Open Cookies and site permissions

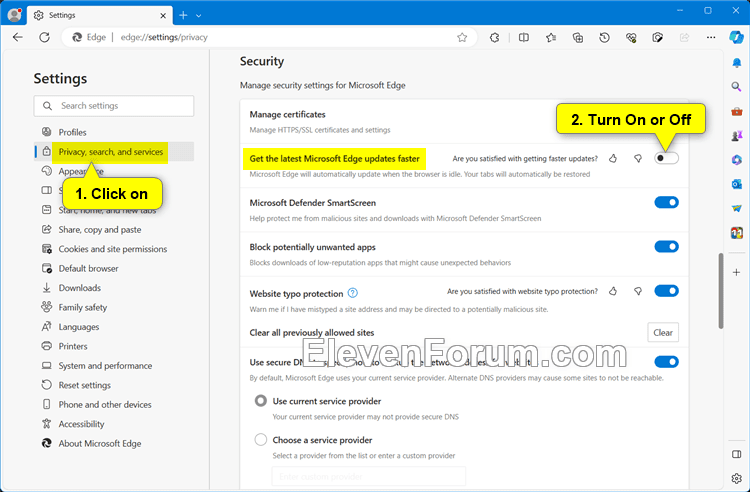point(114,249)
